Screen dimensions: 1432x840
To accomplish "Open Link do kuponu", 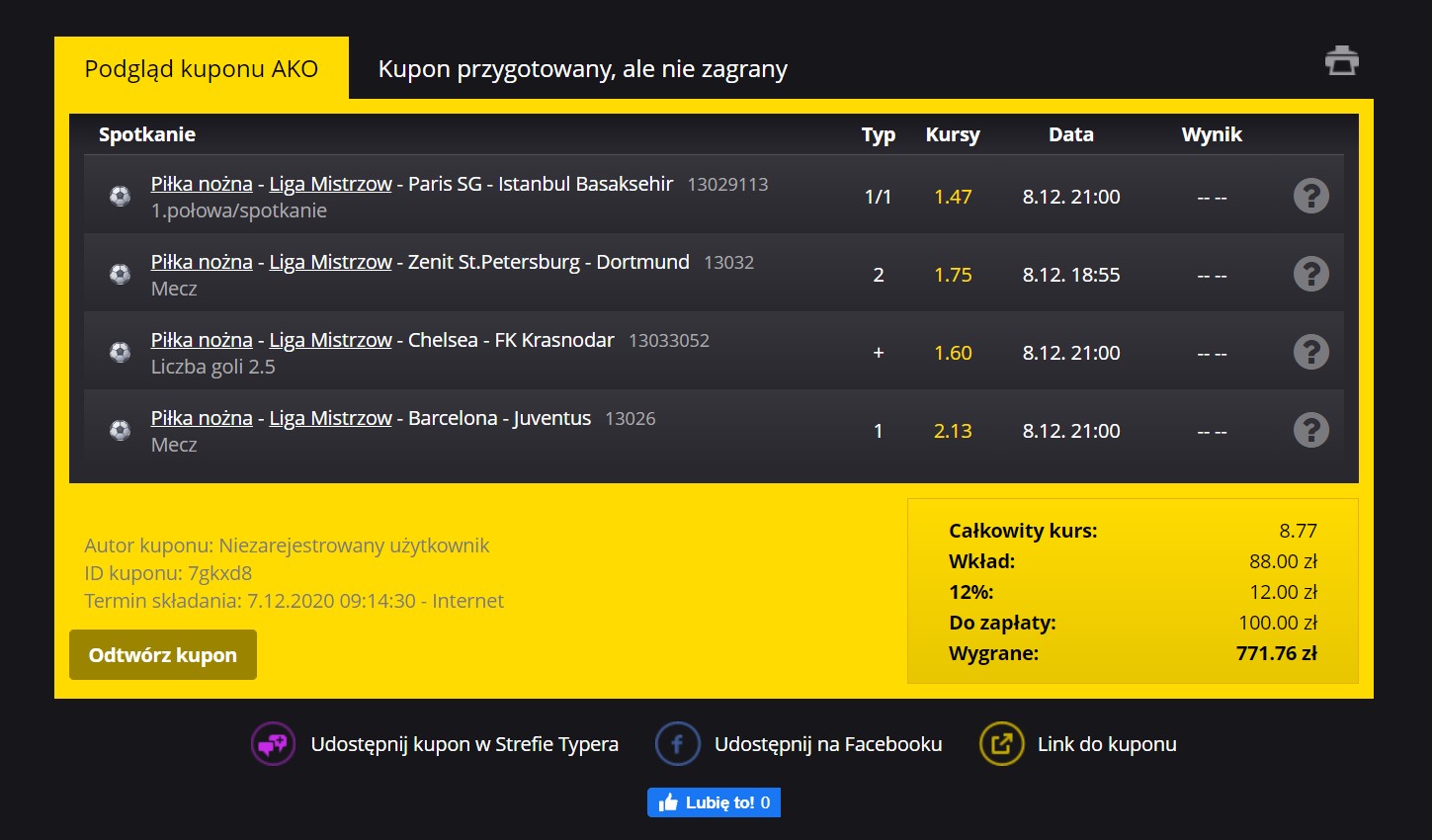I will tap(1107, 744).
